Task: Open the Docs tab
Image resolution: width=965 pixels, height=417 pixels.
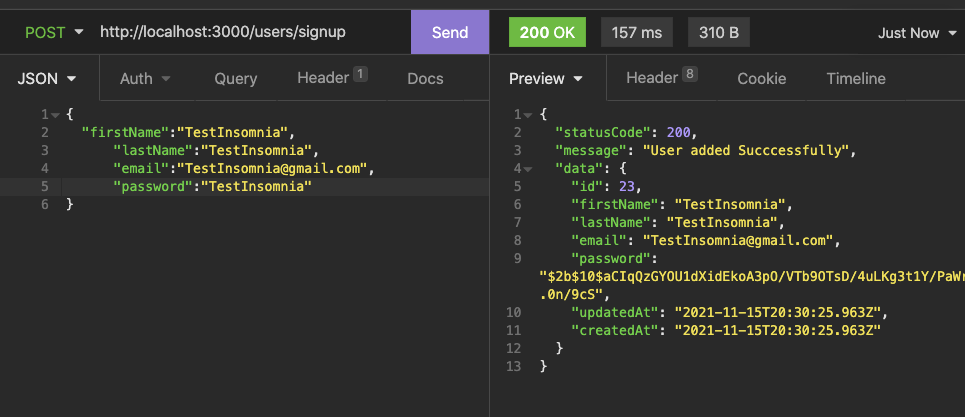Action: 425,78
